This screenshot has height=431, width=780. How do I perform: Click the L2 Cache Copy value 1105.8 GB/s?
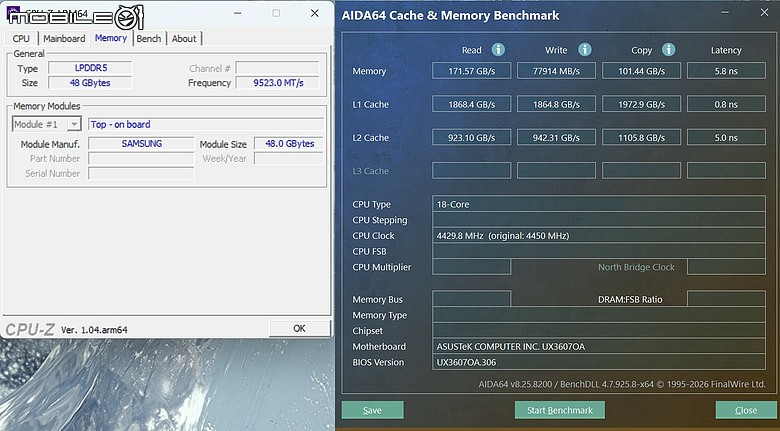point(641,137)
